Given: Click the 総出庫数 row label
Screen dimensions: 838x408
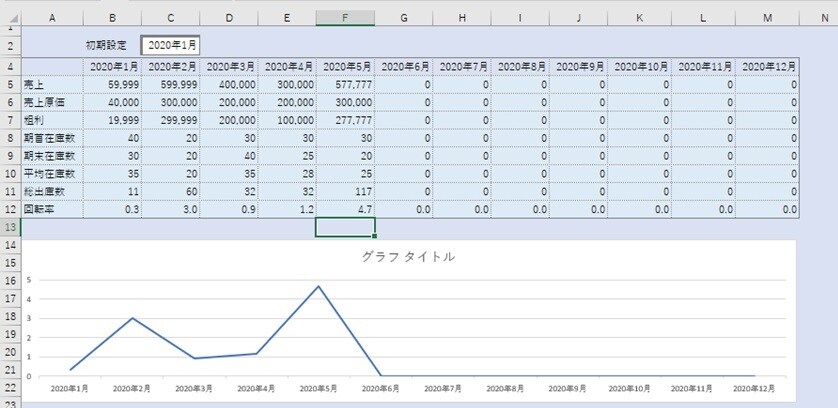Looking at the screenshot, I should 52,191.
